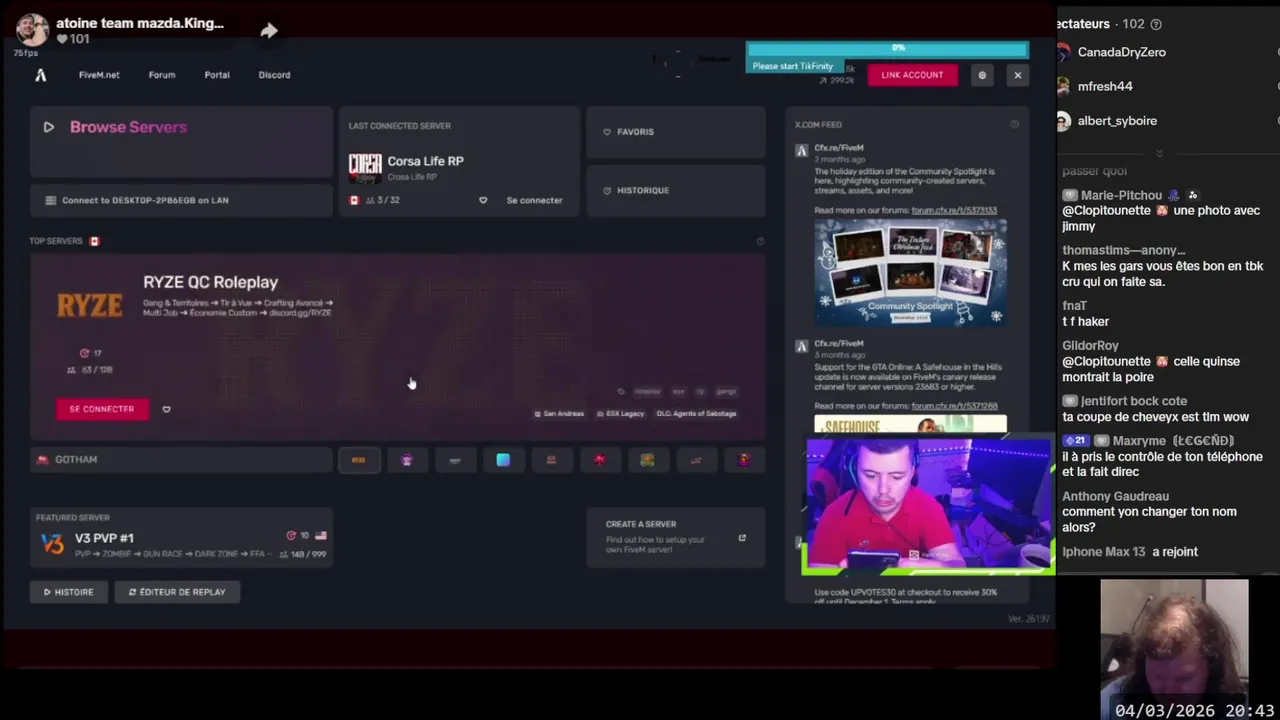The height and width of the screenshot is (720, 1280).
Task: Open the FAVORIS section
Action: click(676, 132)
